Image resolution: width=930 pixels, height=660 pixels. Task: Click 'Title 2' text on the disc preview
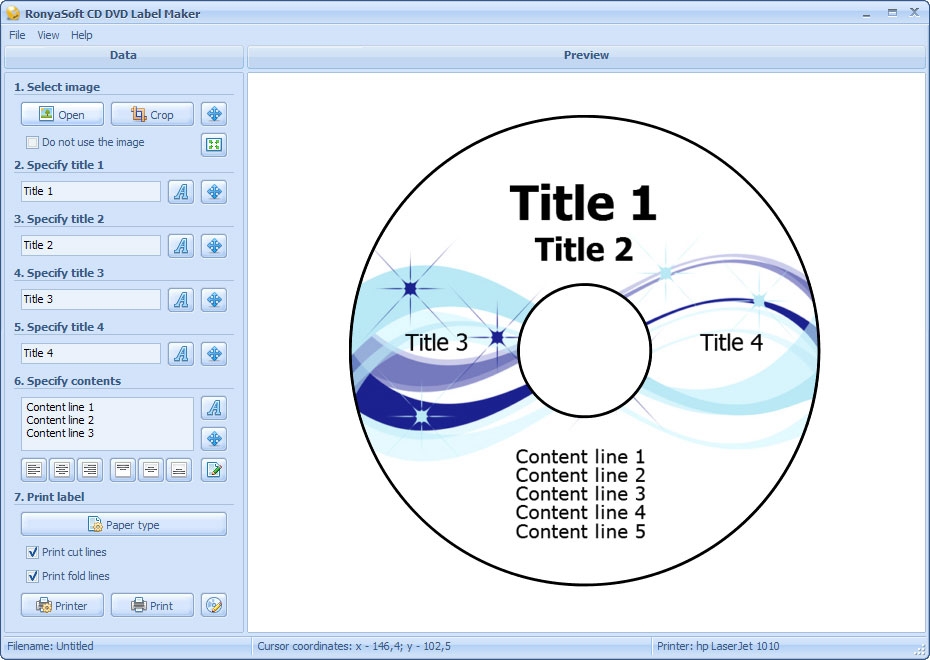pos(584,249)
